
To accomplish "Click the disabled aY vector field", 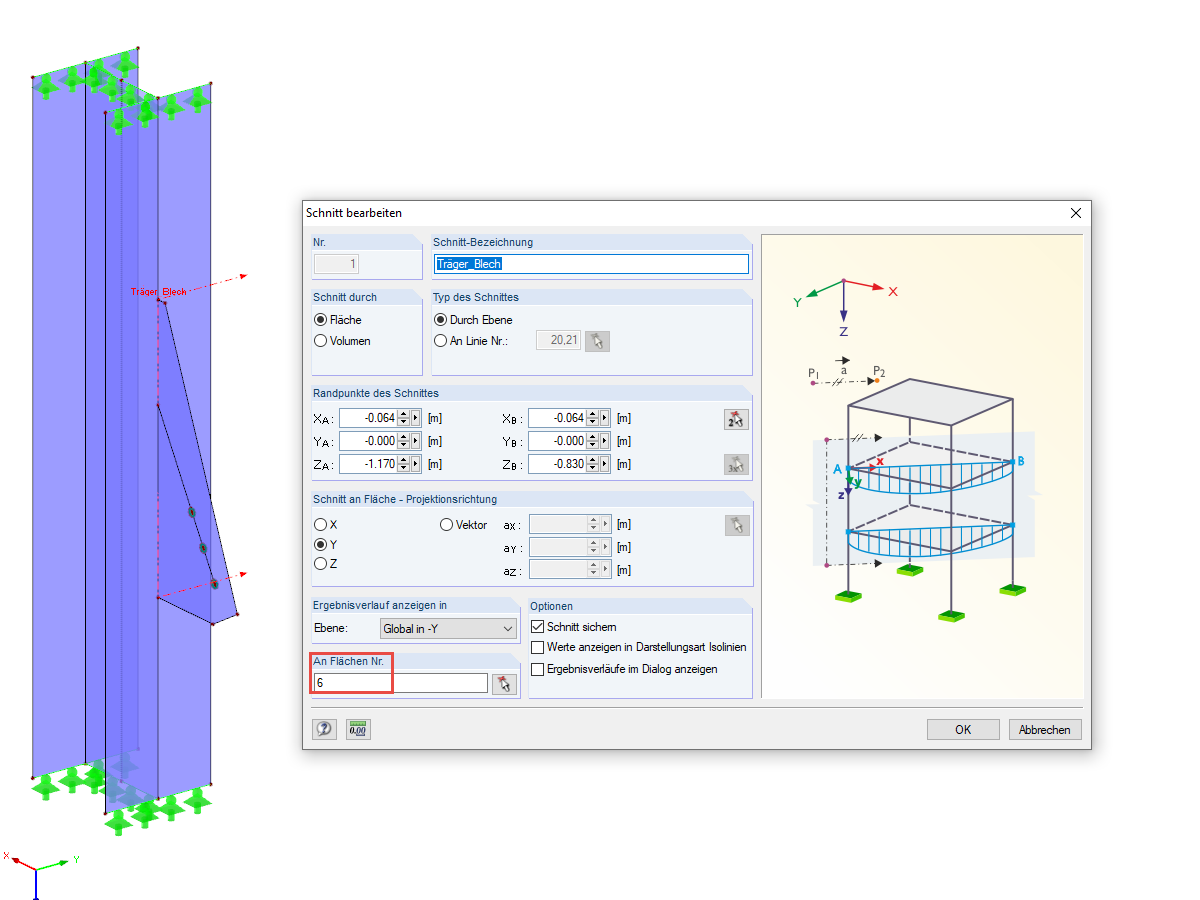I will click(x=558, y=547).
